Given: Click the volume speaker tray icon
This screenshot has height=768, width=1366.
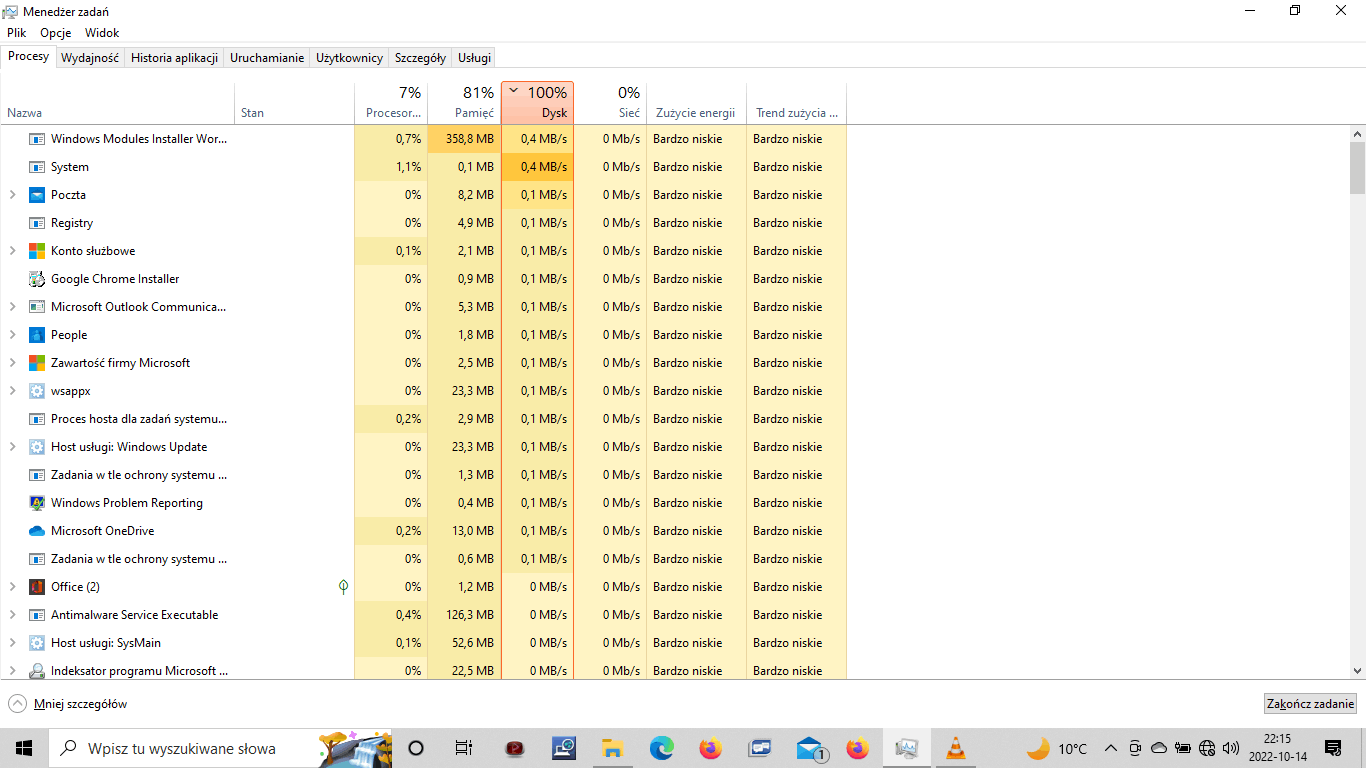Looking at the screenshot, I should [x=1231, y=748].
